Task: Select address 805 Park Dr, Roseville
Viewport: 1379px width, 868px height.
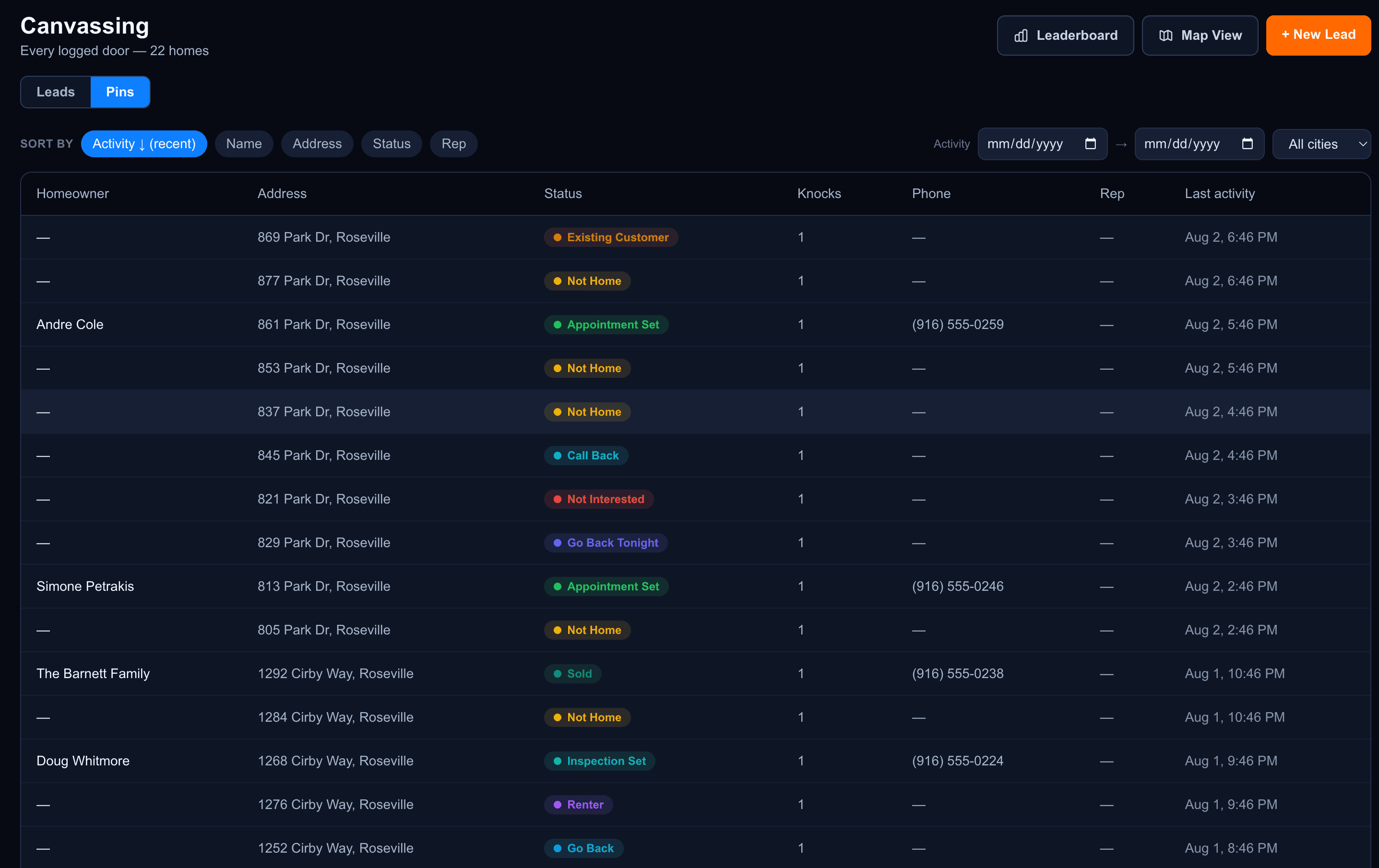Action: coord(323,630)
